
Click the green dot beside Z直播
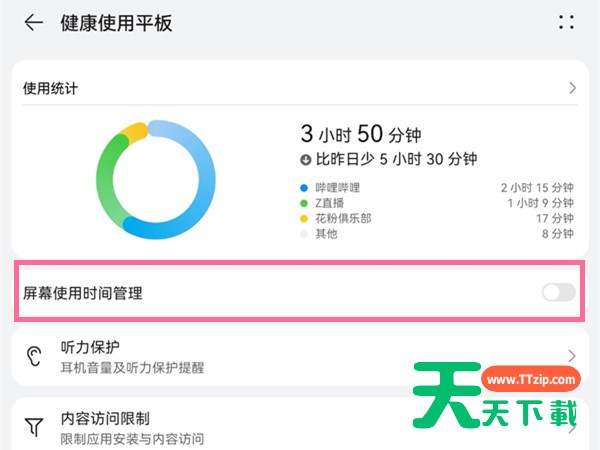tap(304, 203)
